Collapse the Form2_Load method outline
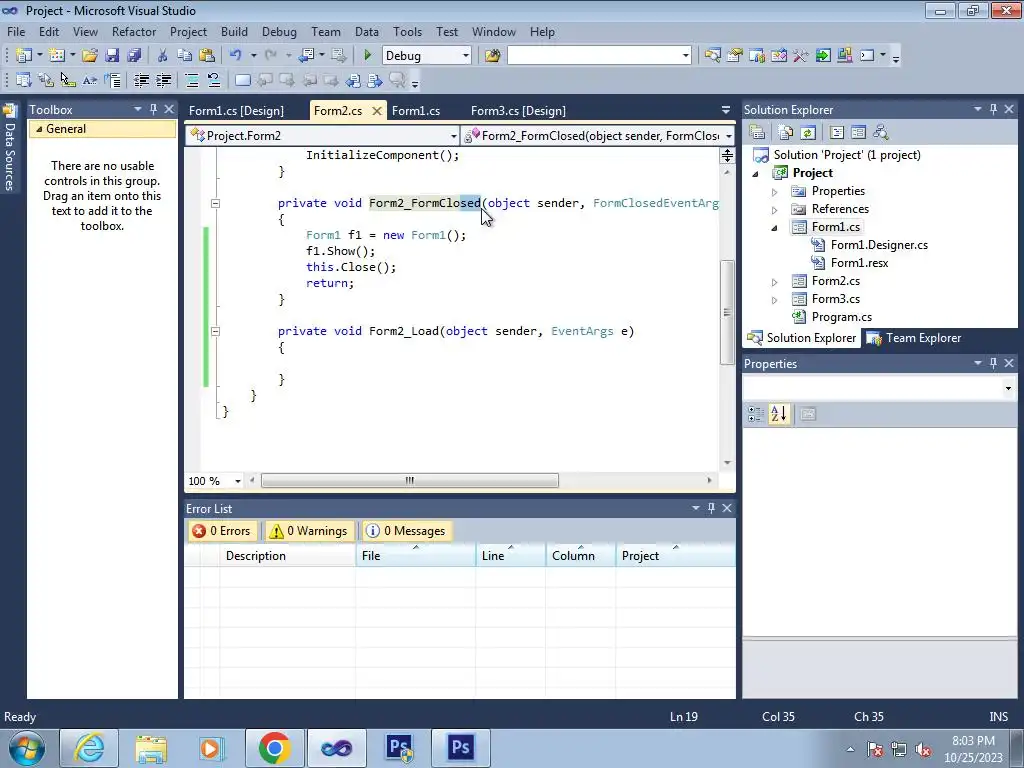The width and height of the screenshot is (1024, 768). pyautogui.click(x=215, y=331)
